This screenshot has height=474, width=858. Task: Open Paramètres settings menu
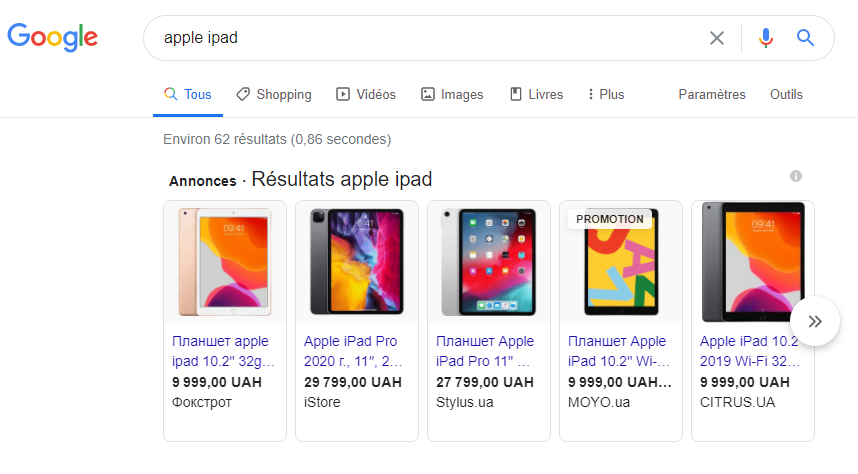point(712,94)
